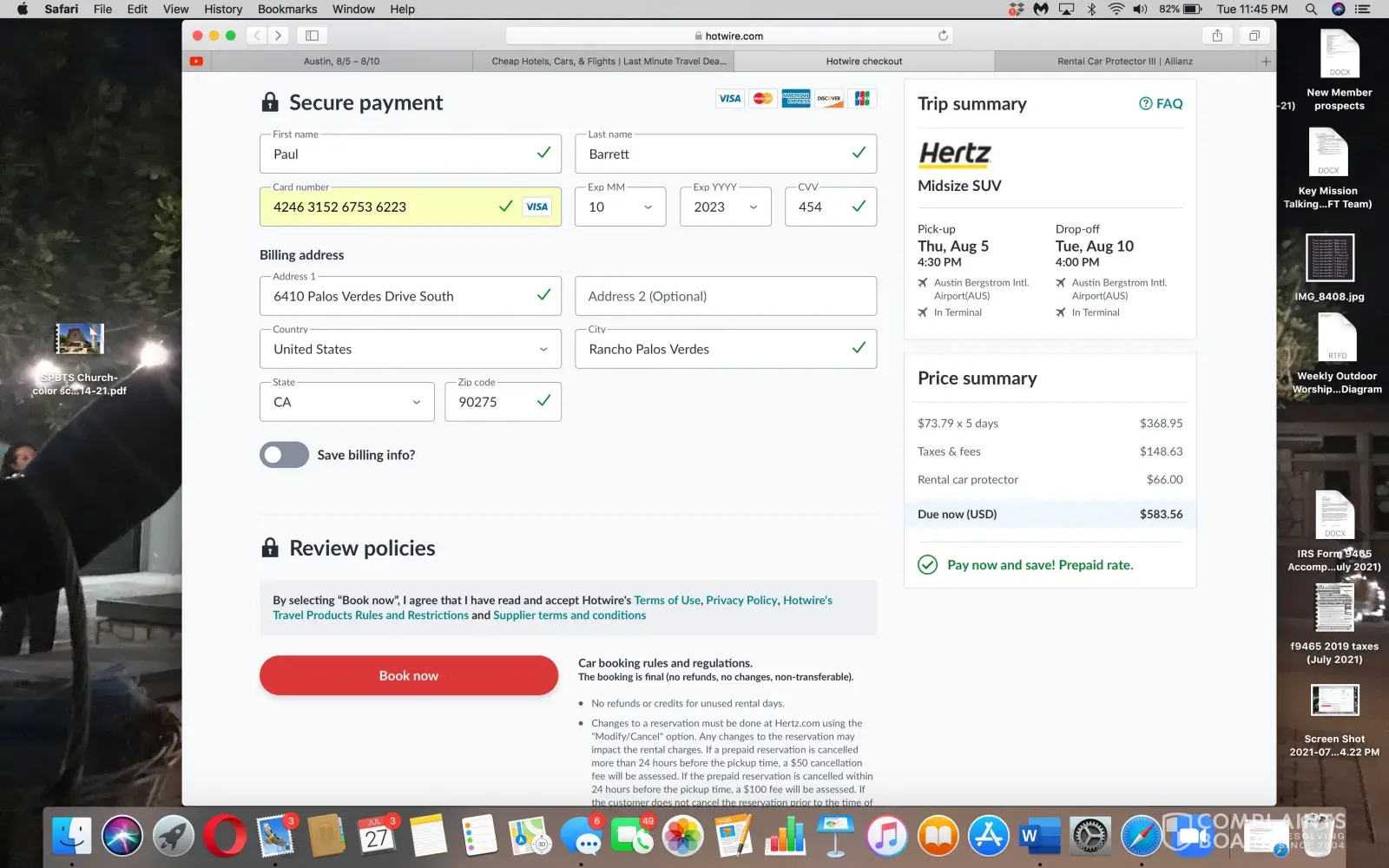The height and width of the screenshot is (868, 1389).
Task: Switch to Rental Car Protector Allianz tab
Action: coord(1124,62)
